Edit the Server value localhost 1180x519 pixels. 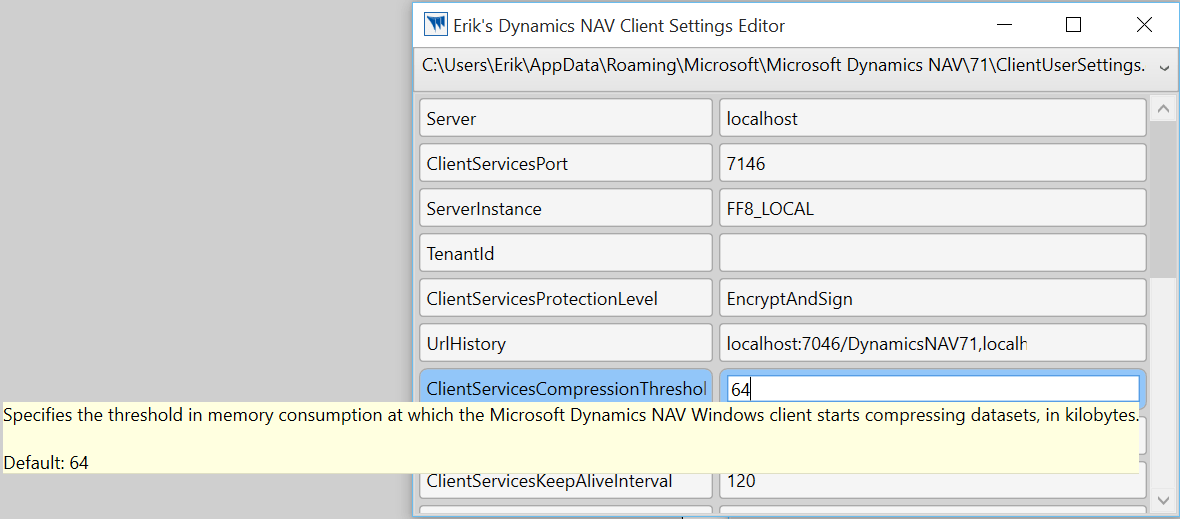[932, 118]
